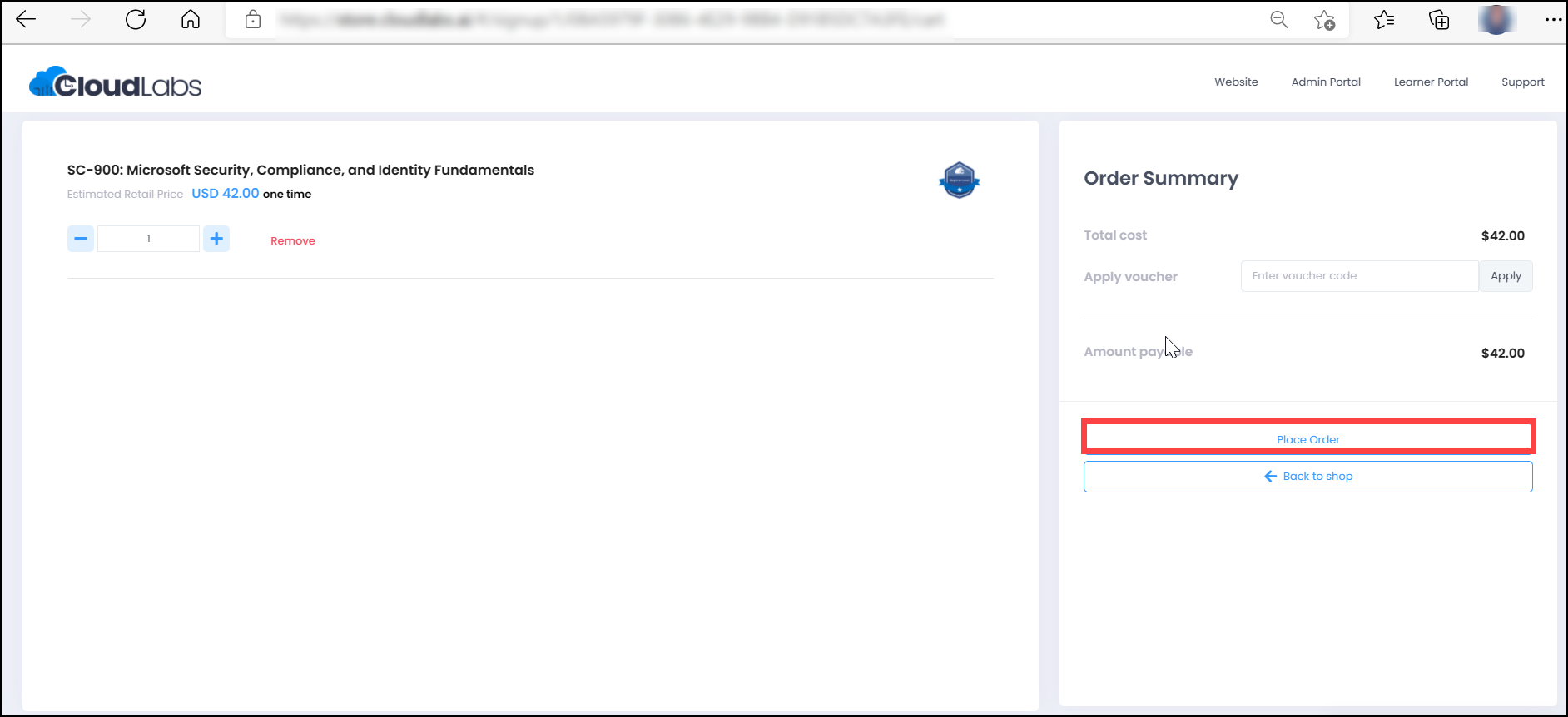Screen dimensions: 1568x717
Task: Click the Back to shop button
Action: [1308, 477]
